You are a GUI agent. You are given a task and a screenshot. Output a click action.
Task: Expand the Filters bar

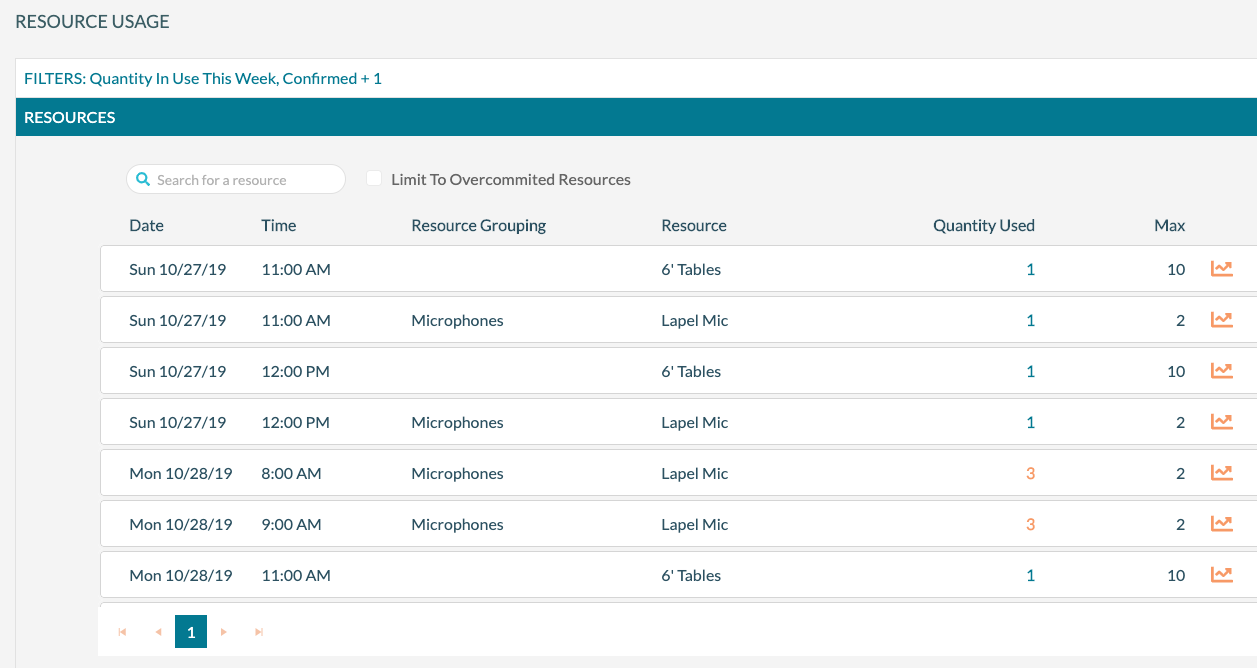636,78
